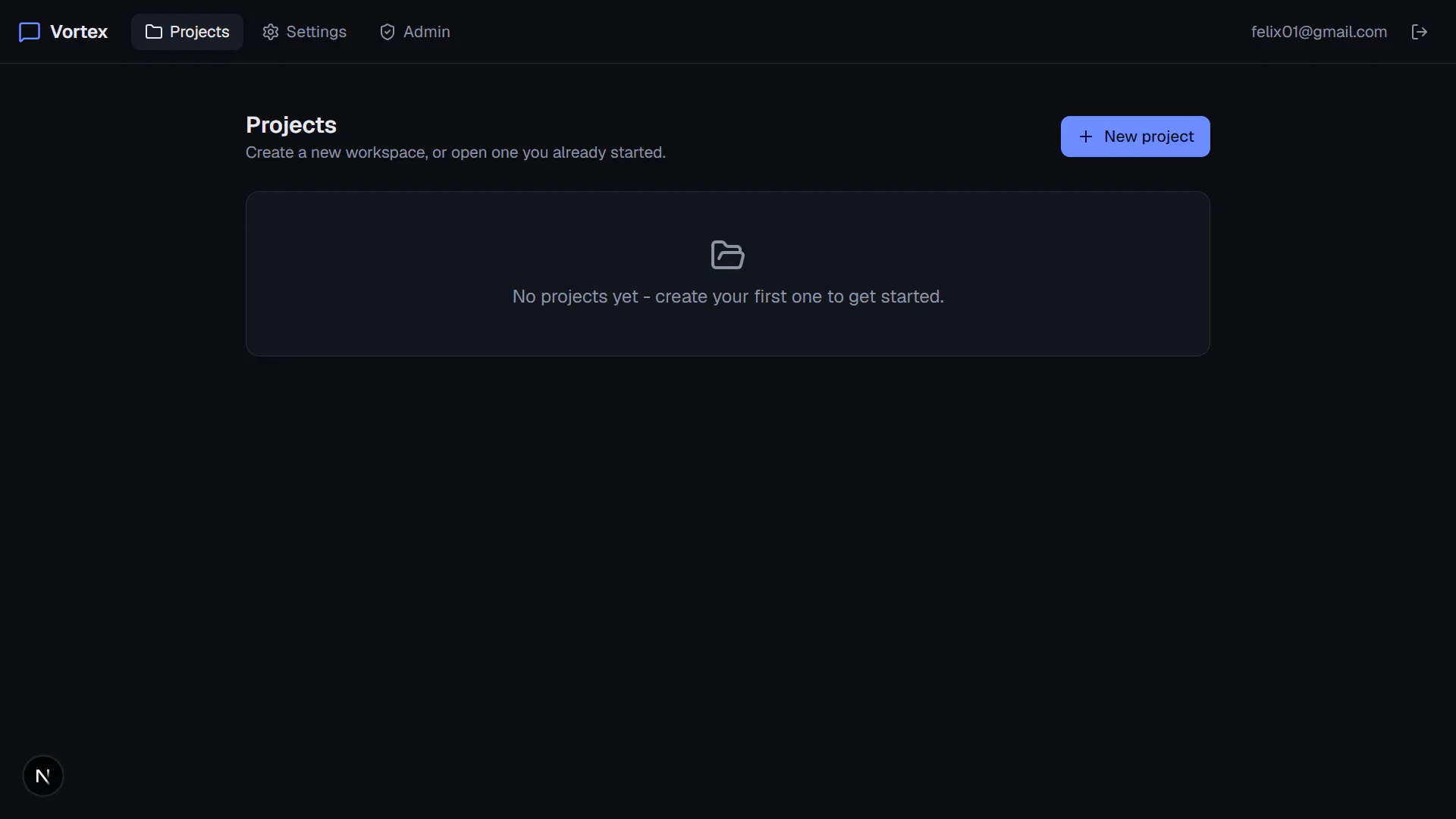Click the Vortex chat bubble logo icon
1456x819 pixels.
tap(30, 32)
